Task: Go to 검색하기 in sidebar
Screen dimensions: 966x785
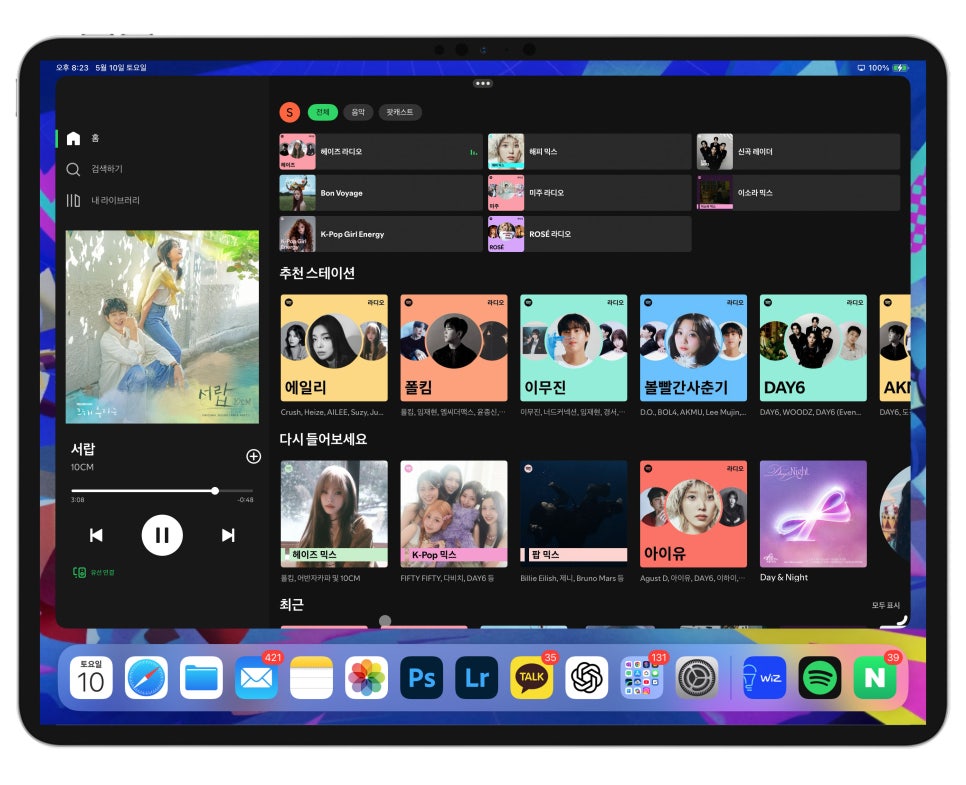Action: click(107, 169)
